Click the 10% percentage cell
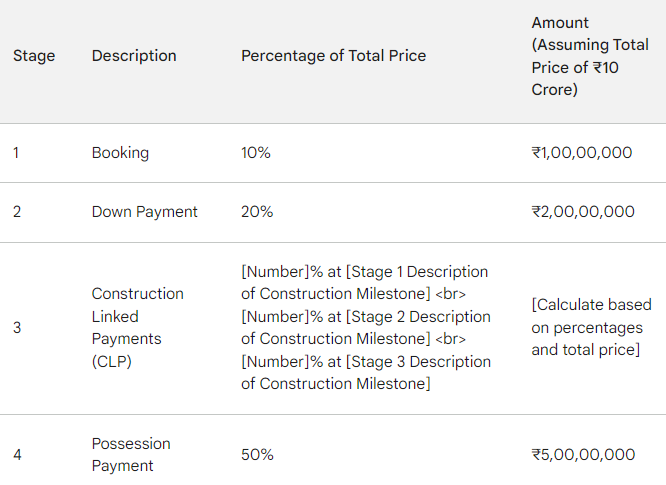The image size is (666, 485). pos(256,153)
